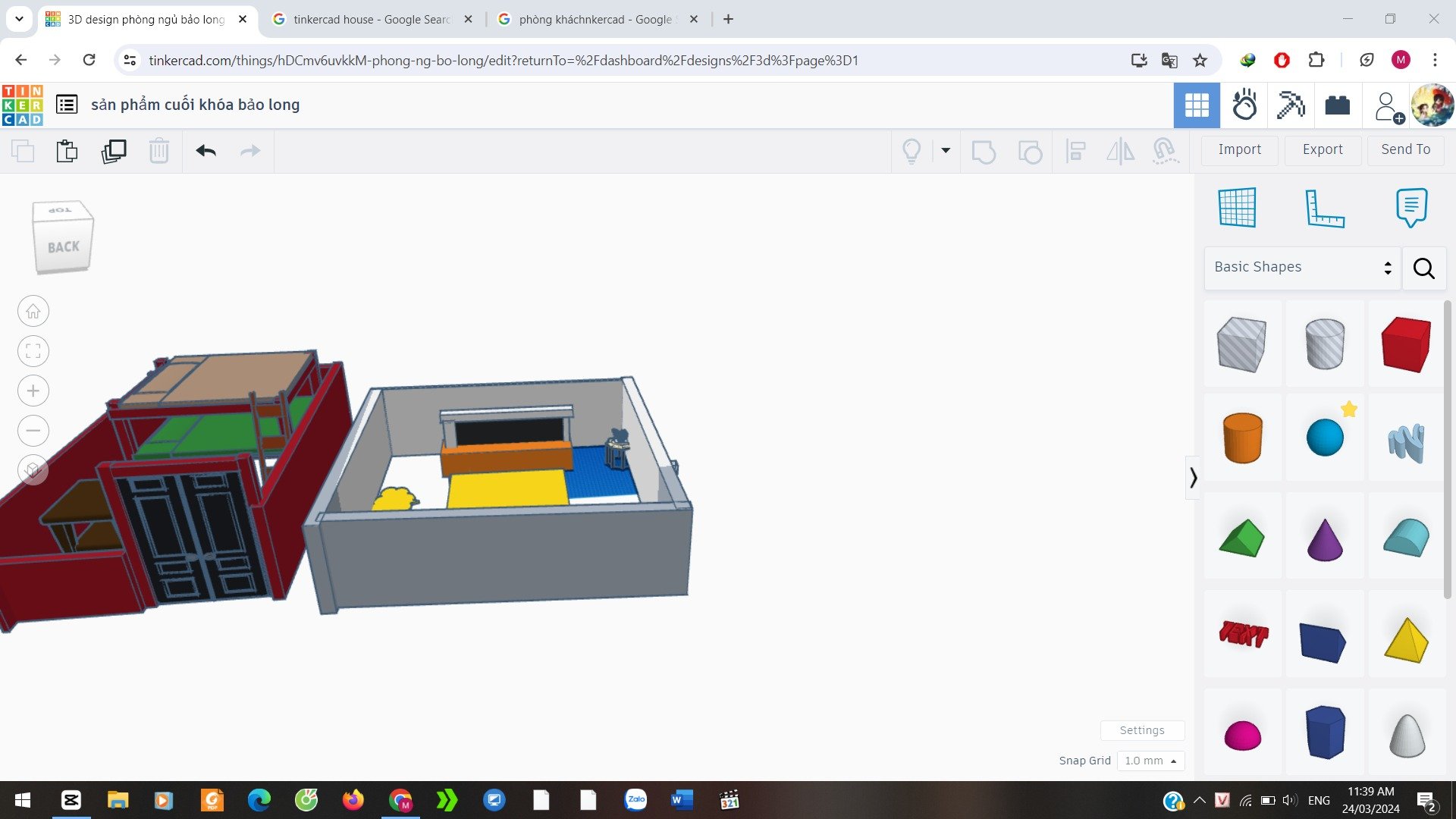Click the Ungroup shapes icon
This screenshot has height=819, width=1456.
pyautogui.click(x=1030, y=151)
